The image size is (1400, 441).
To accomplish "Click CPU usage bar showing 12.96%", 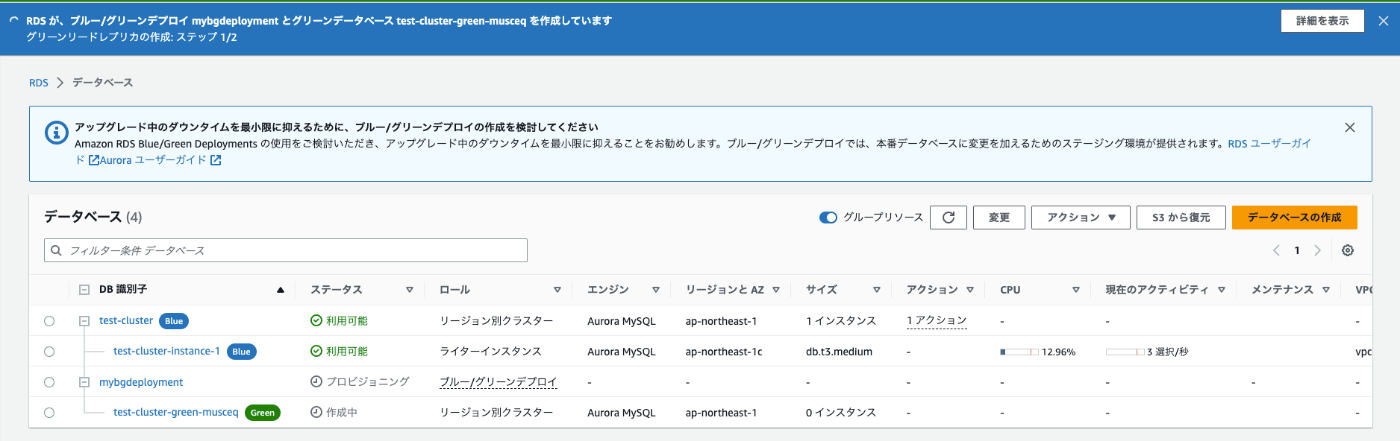I will (x=1018, y=352).
